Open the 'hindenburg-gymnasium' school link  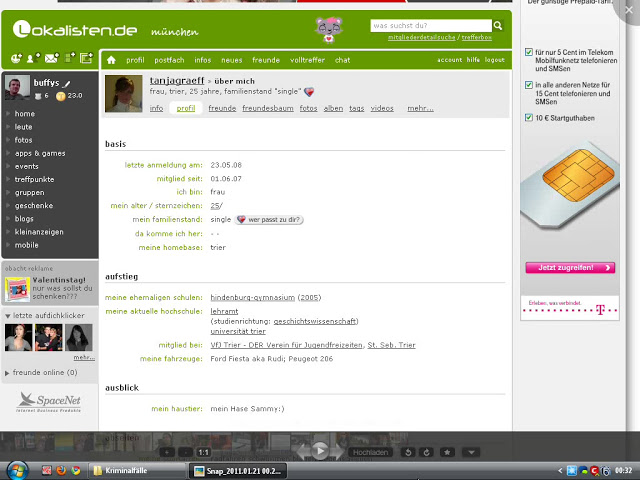point(252,298)
